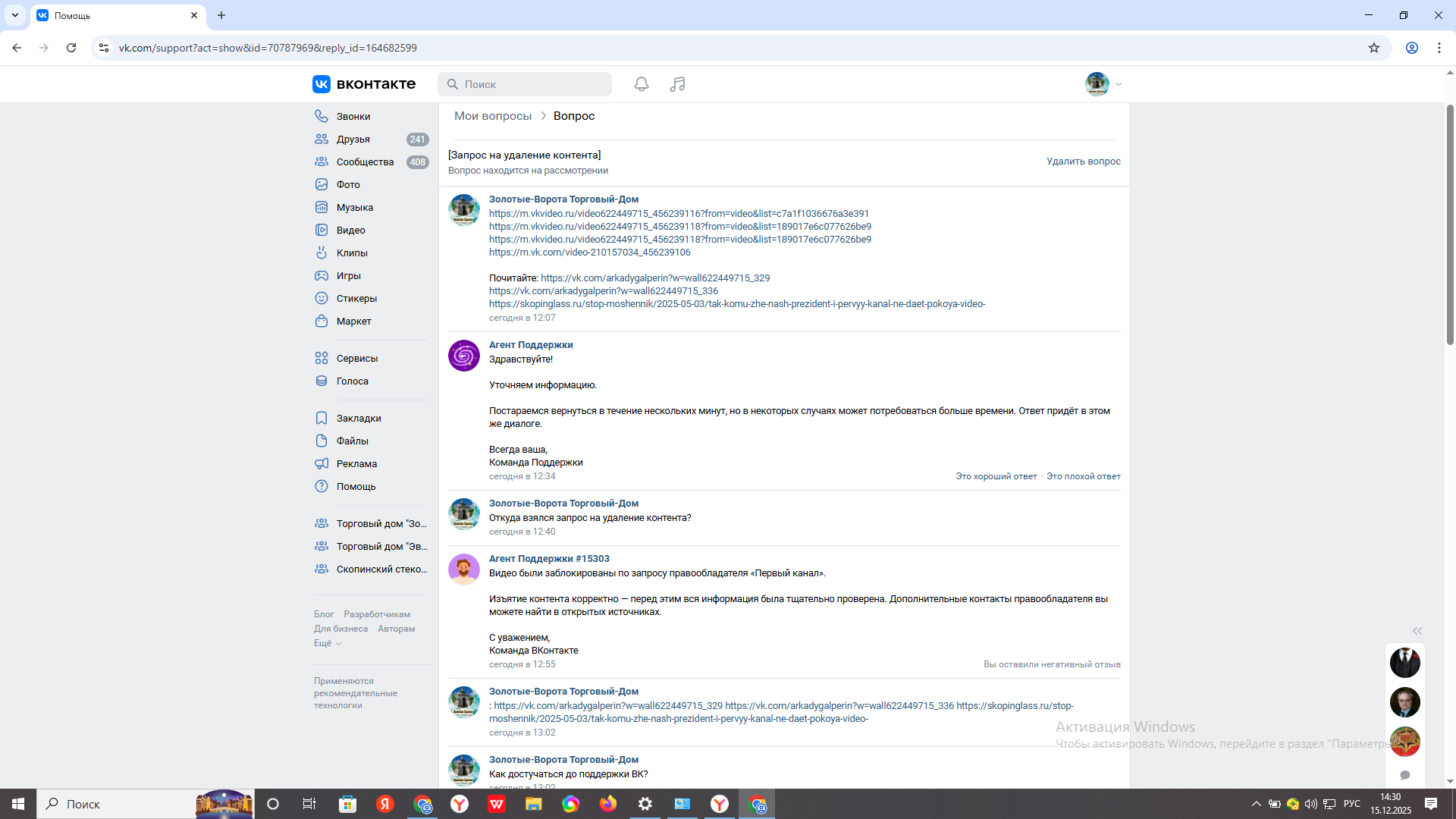Open Стикеры in the left menu
The image size is (1456, 819).
(356, 298)
